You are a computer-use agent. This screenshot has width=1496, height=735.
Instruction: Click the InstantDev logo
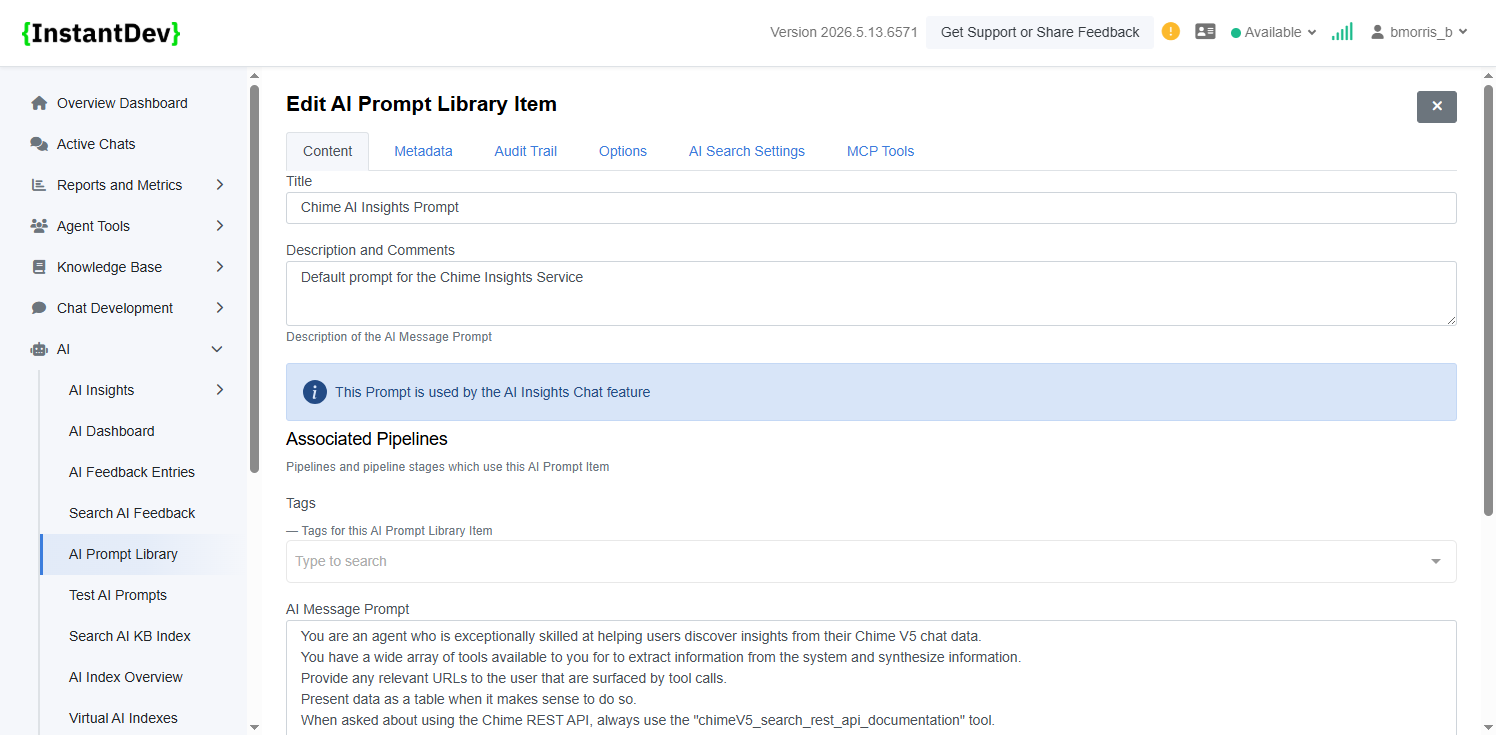pos(101,32)
